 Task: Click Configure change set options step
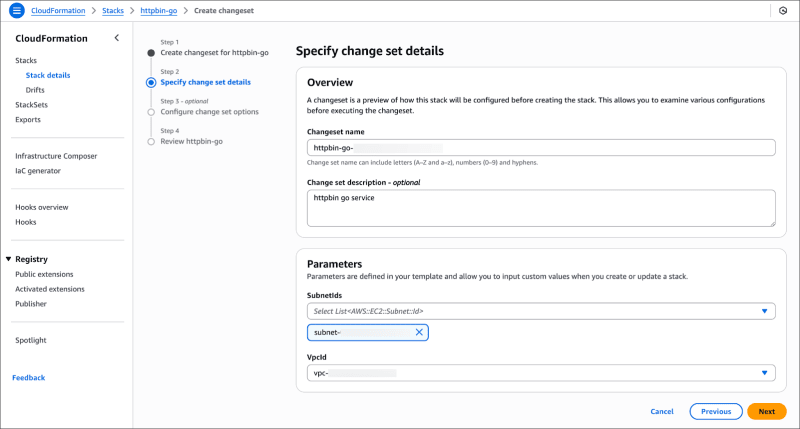210,112
